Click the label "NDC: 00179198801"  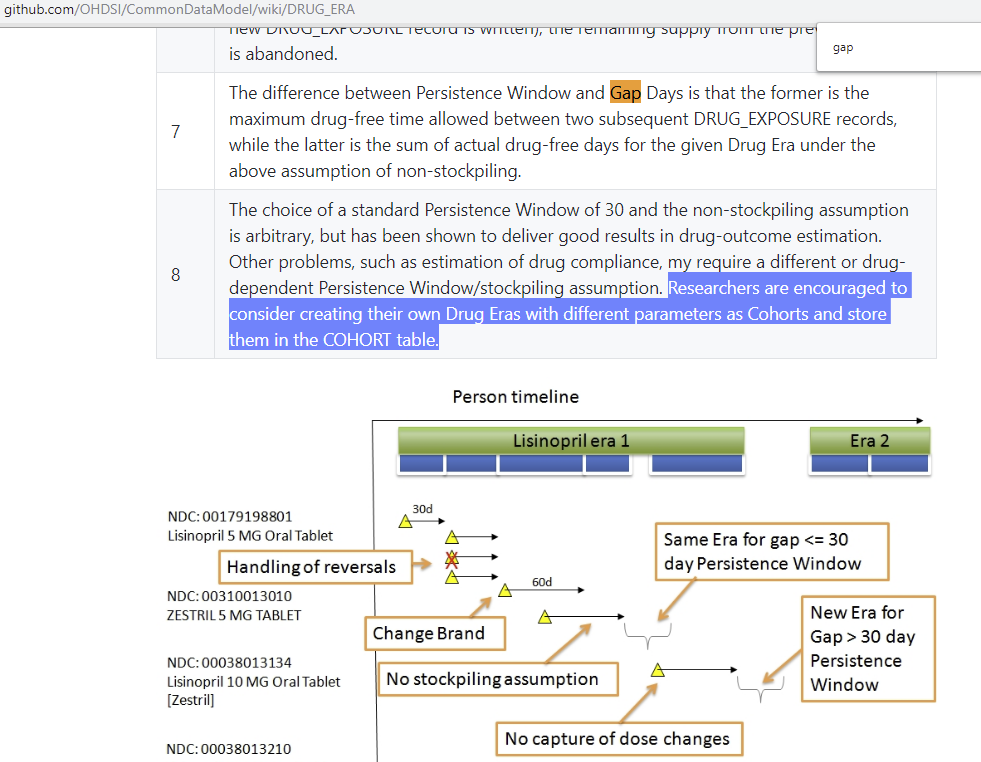coord(230,516)
